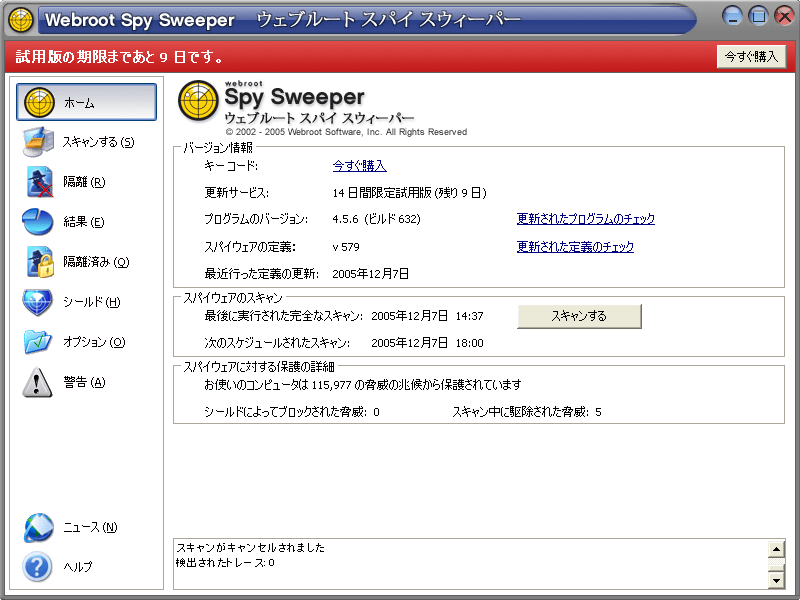Click the 隔離 (R) spy icon

(x=39, y=182)
